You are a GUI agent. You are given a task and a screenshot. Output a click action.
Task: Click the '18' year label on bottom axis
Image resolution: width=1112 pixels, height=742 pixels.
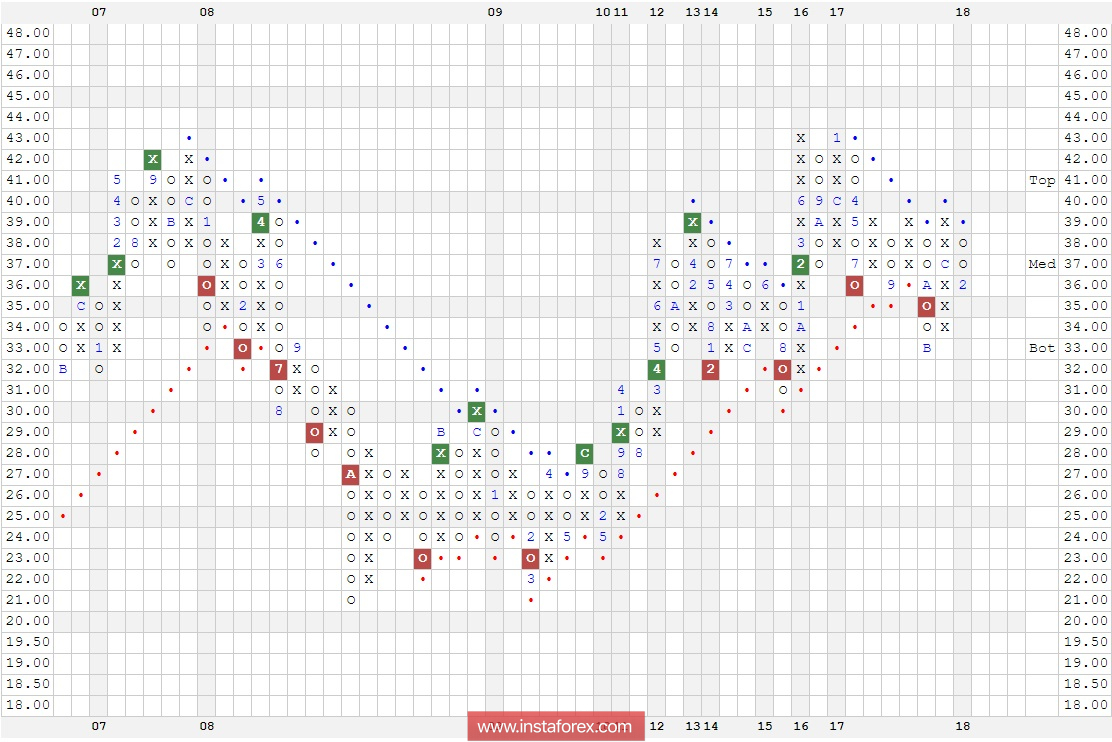coord(962,726)
